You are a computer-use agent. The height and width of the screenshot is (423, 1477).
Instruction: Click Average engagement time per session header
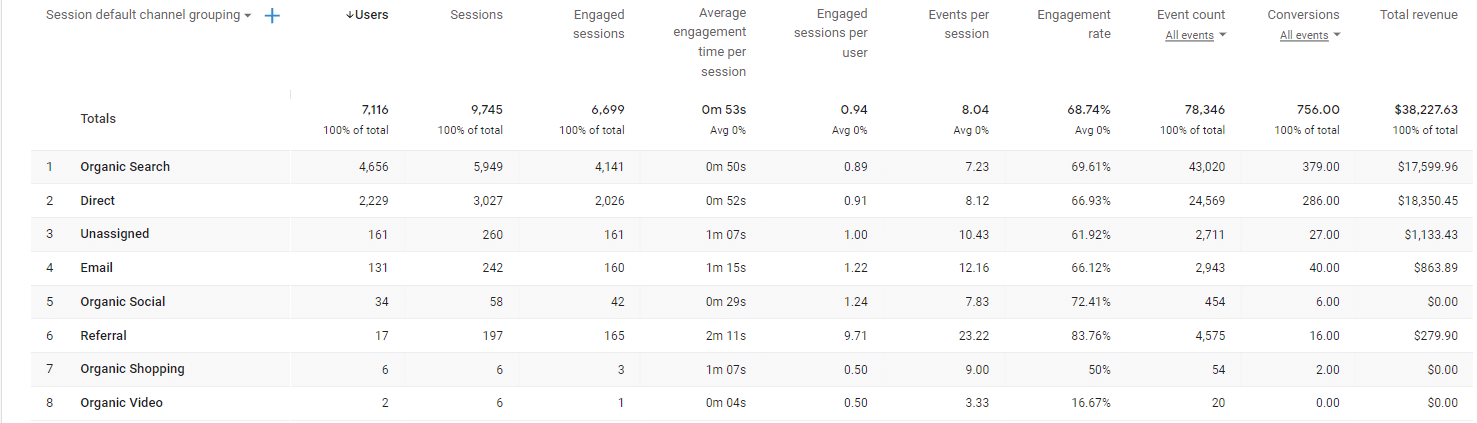tap(709, 43)
